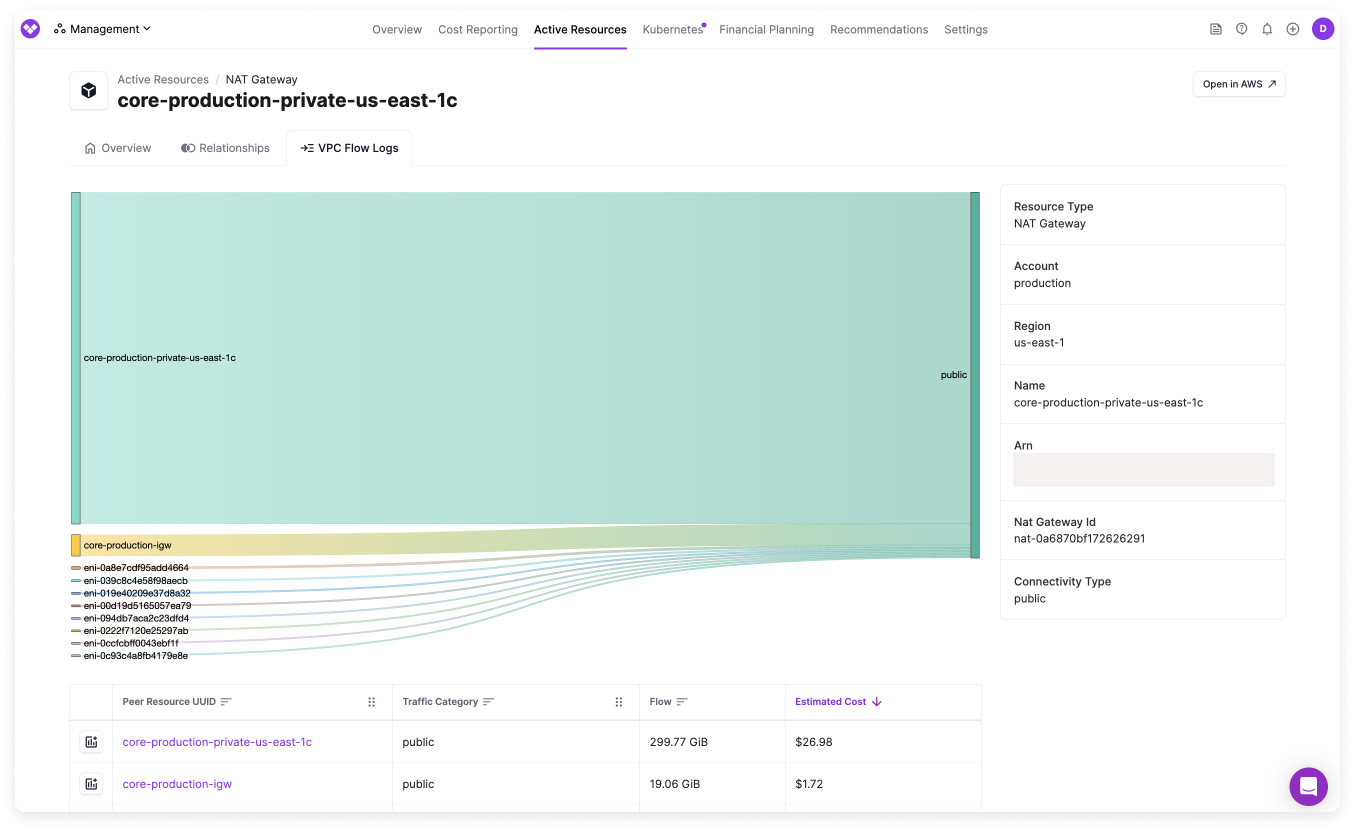Click Region value us-east-1

[1039, 343]
